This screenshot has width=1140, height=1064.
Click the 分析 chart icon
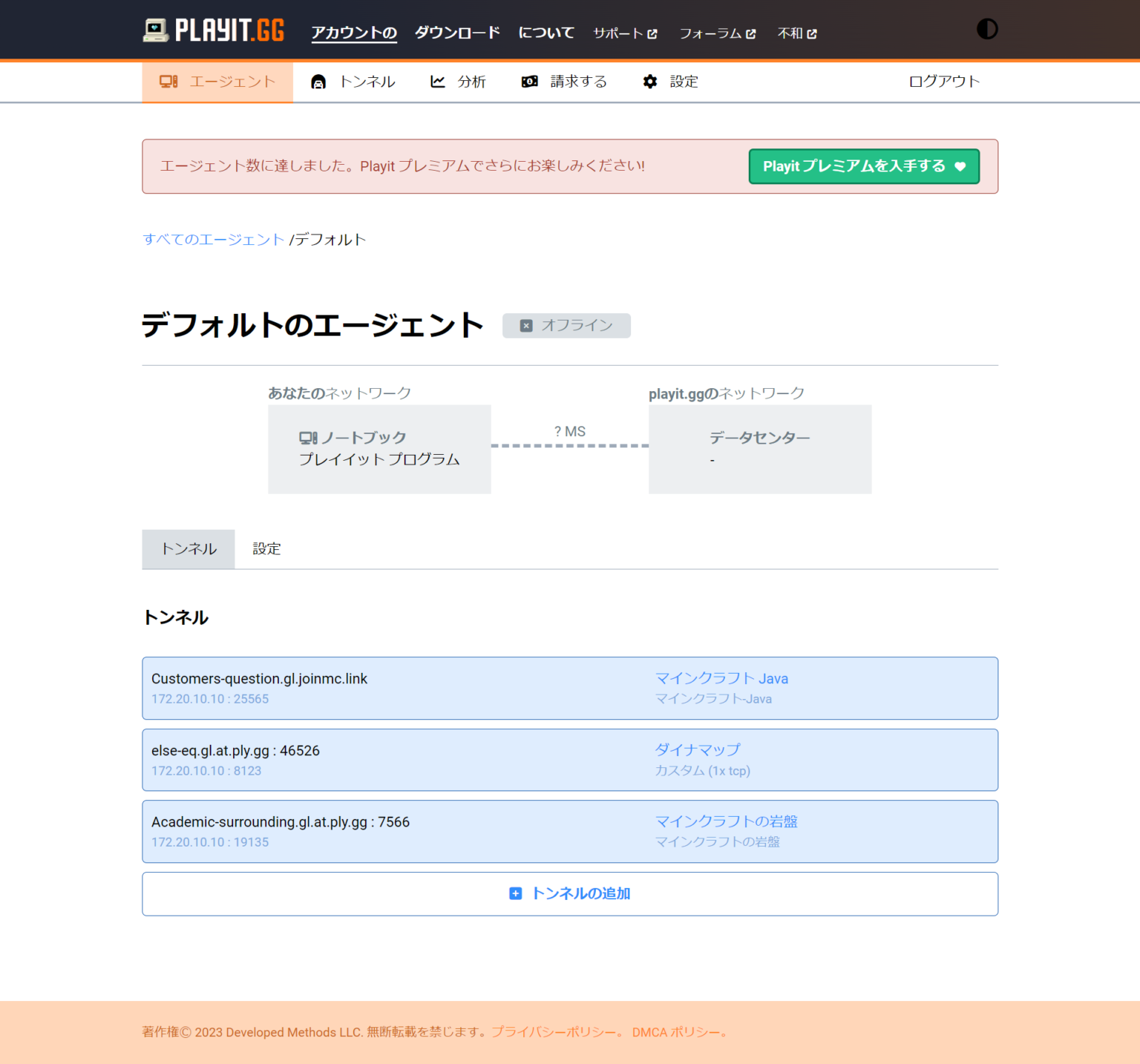(x=438, y=82)
